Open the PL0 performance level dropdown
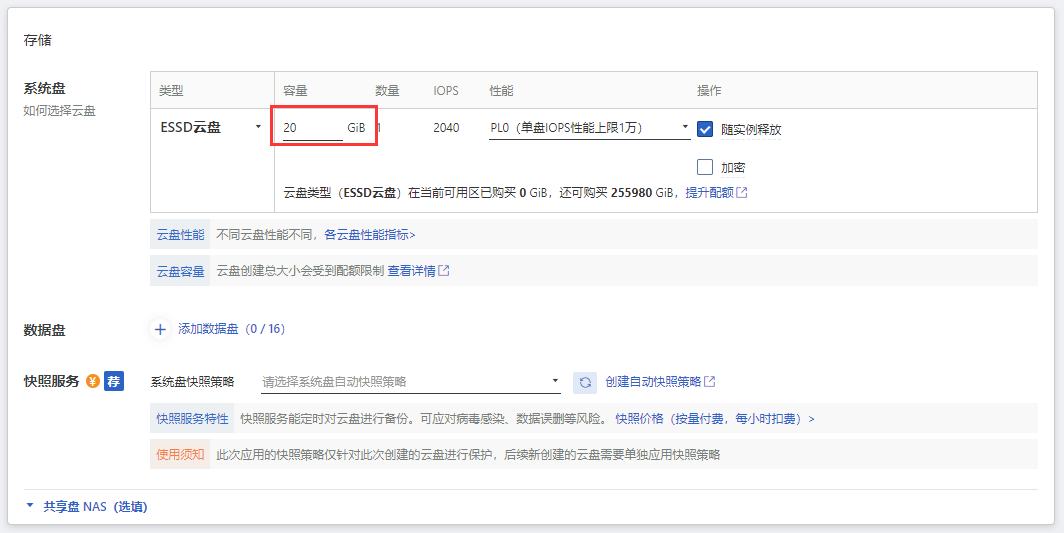Screen dimensions: 1064x533 click(589, 128)
